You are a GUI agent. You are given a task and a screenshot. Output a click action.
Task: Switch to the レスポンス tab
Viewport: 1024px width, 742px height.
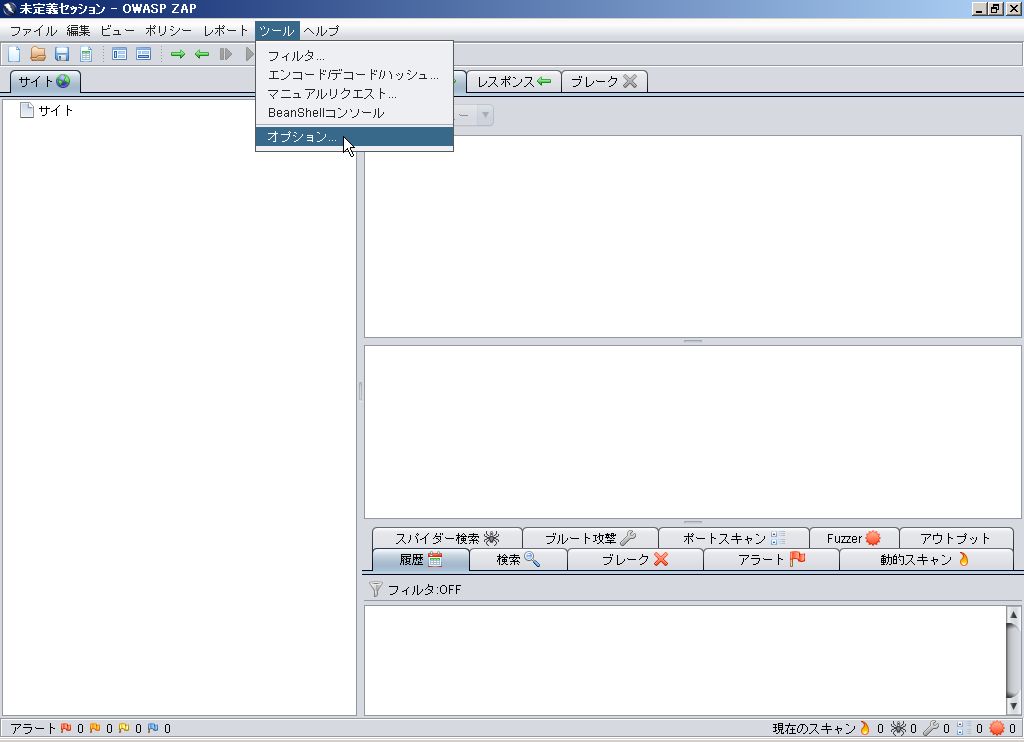(514, 82)
